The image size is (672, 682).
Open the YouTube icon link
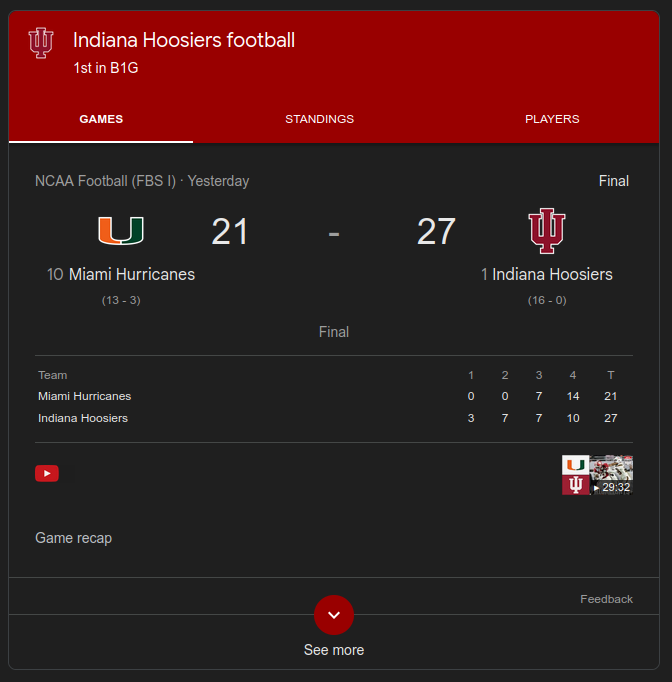[47, 473]
